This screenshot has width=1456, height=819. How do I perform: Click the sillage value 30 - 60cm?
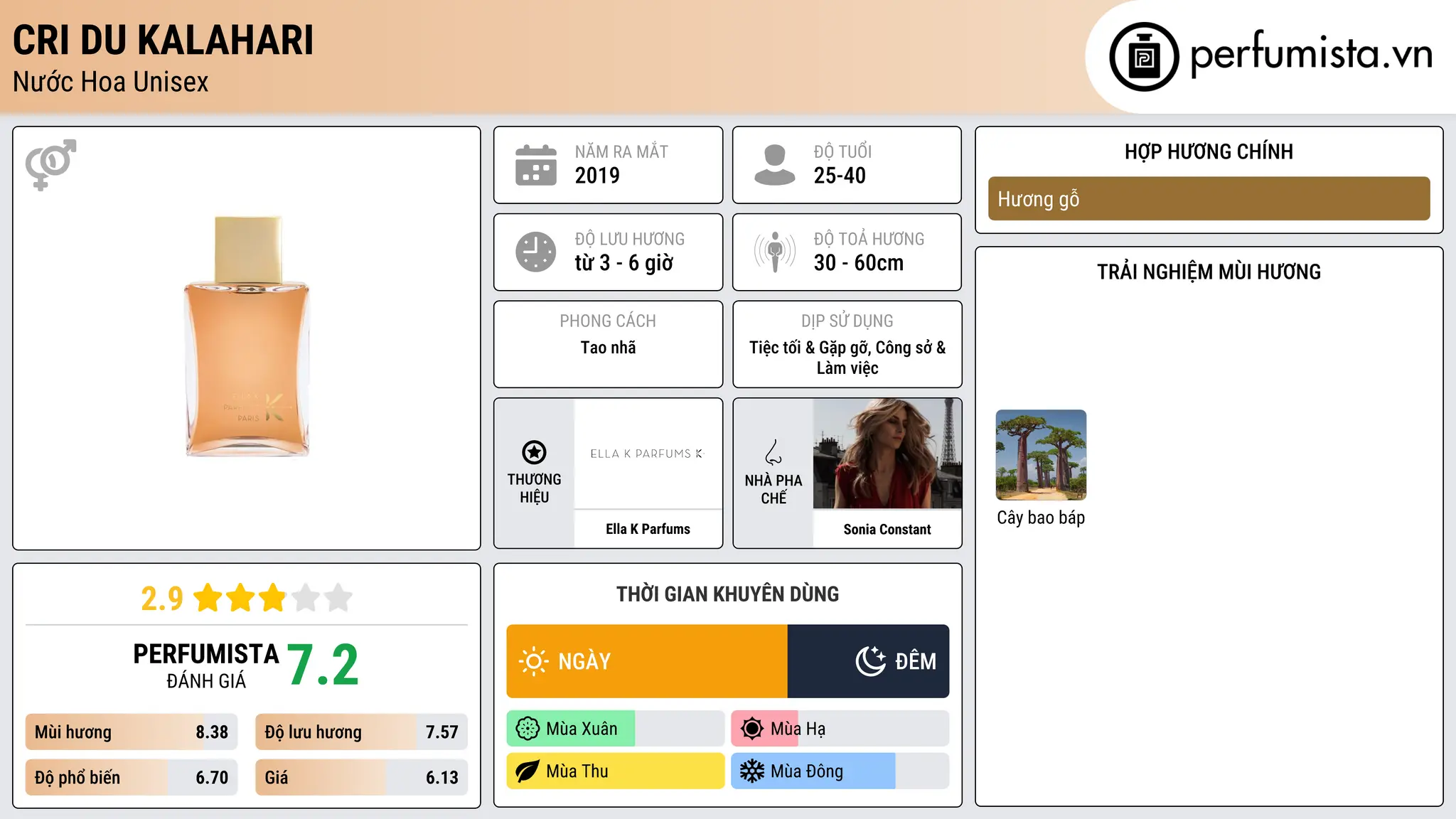[859, 263]
